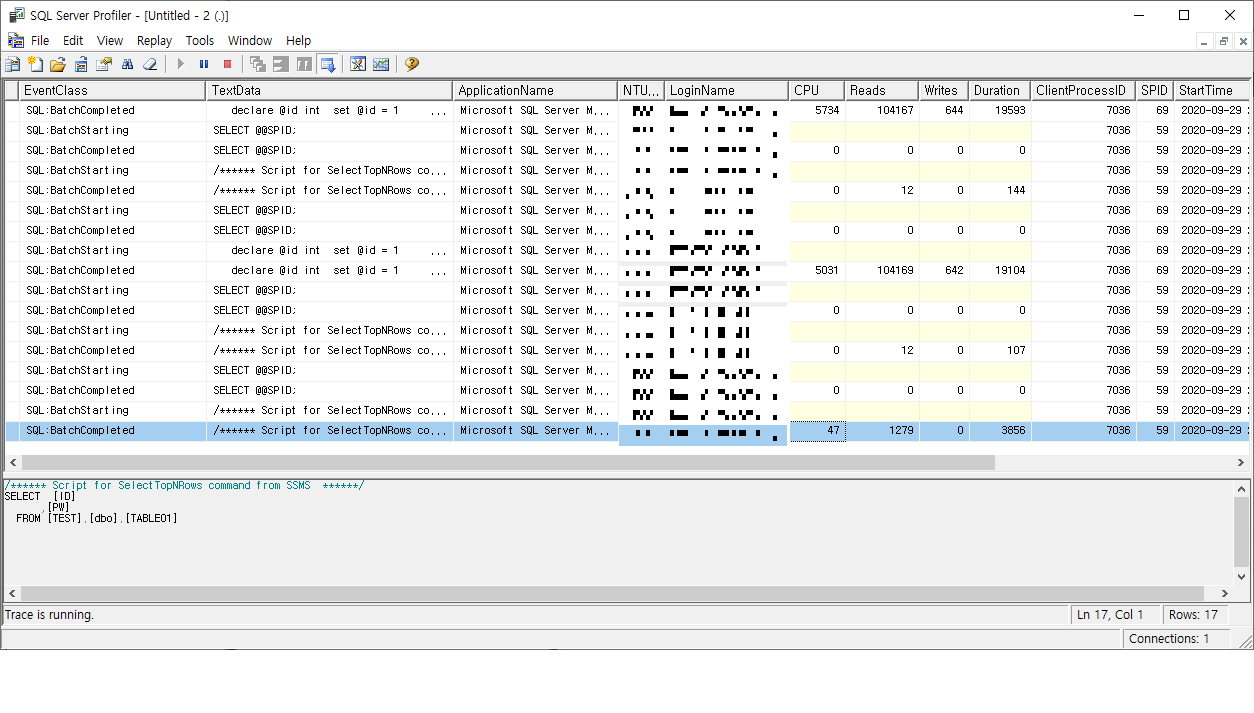Click the Duration value 3856 in highlighted row
This screenshot has width=1254, height=713.
point(1000,430)
